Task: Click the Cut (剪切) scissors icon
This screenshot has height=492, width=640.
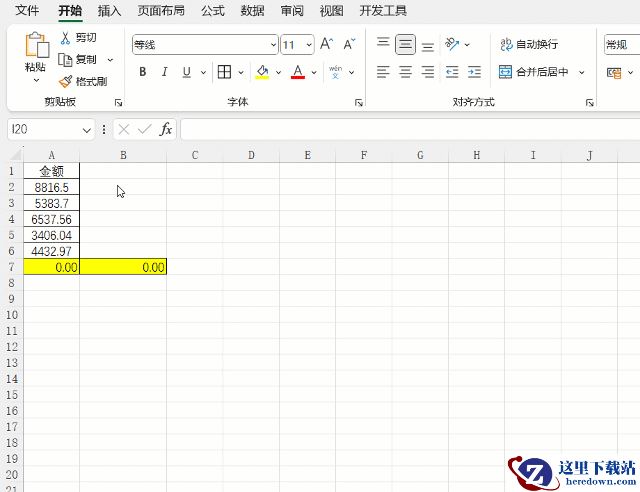Action: tap(66, 37)
